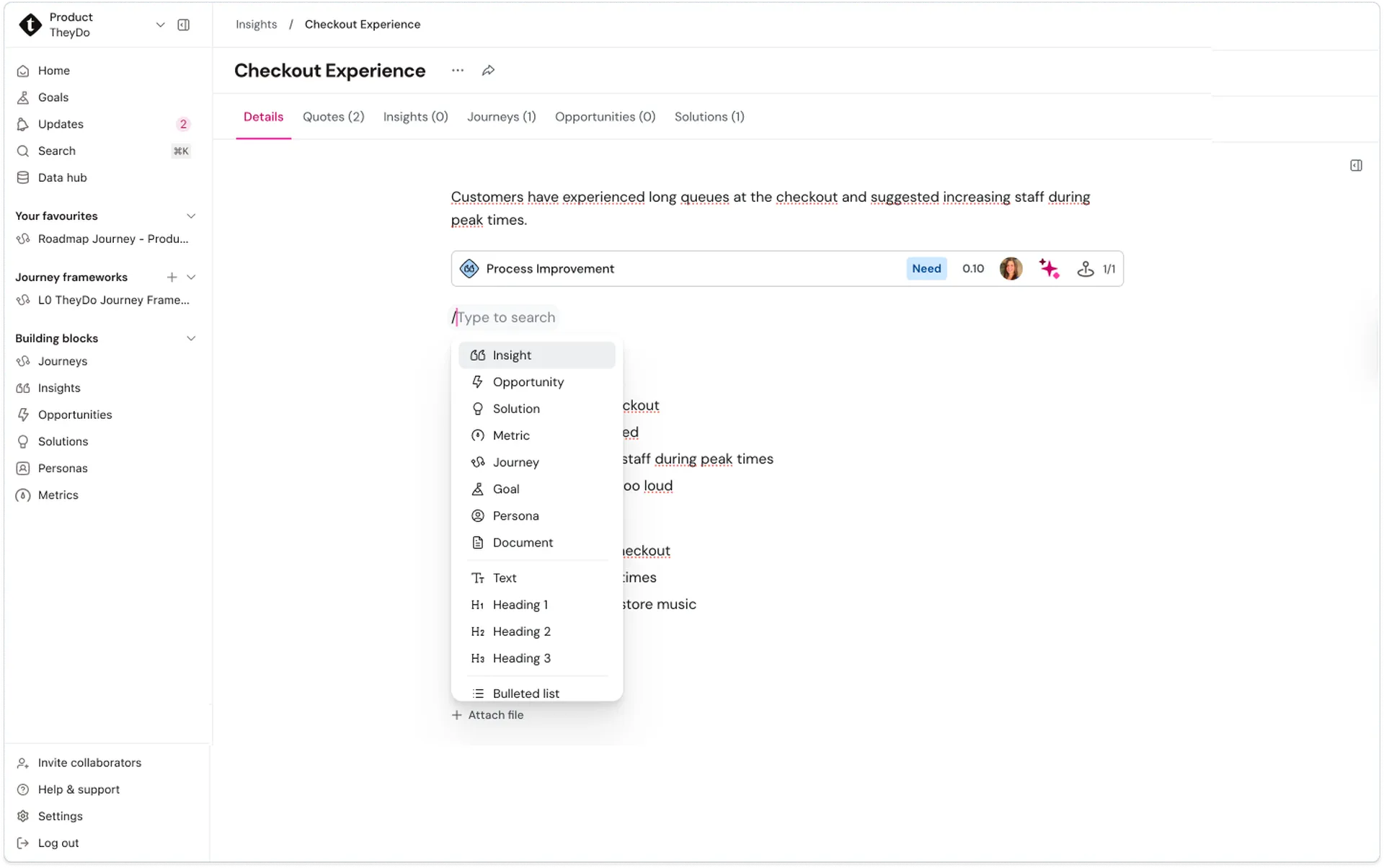The height and width of the screenshot is (868, 1384).
Task: Collapse the Journey frameworks section
Action: pos(191,278)
